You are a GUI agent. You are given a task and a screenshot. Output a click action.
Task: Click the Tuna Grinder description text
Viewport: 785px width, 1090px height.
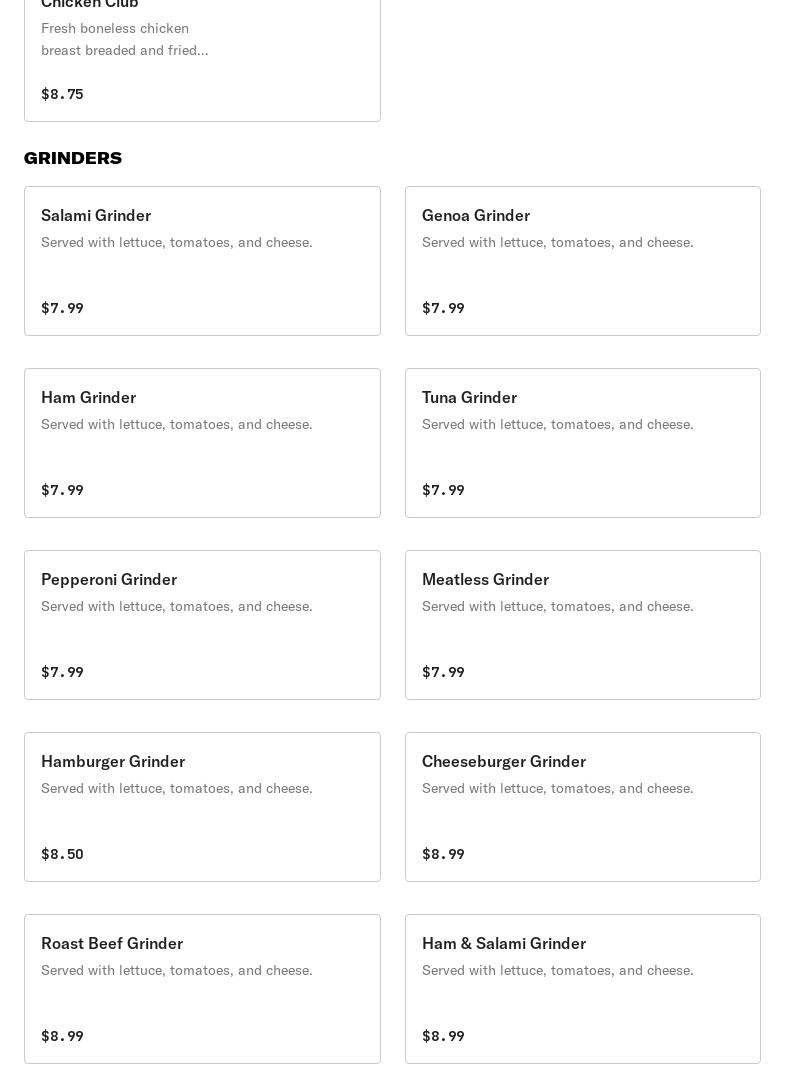(x=557, y=424)
